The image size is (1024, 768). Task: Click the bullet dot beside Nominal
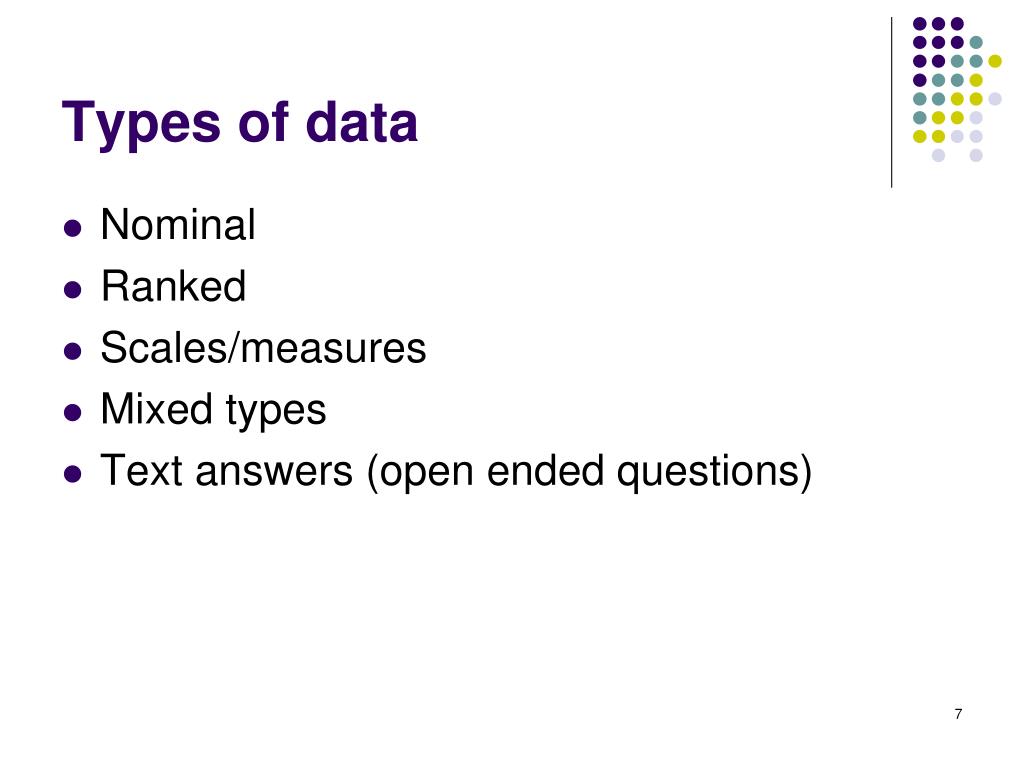[x=72, y=228]
